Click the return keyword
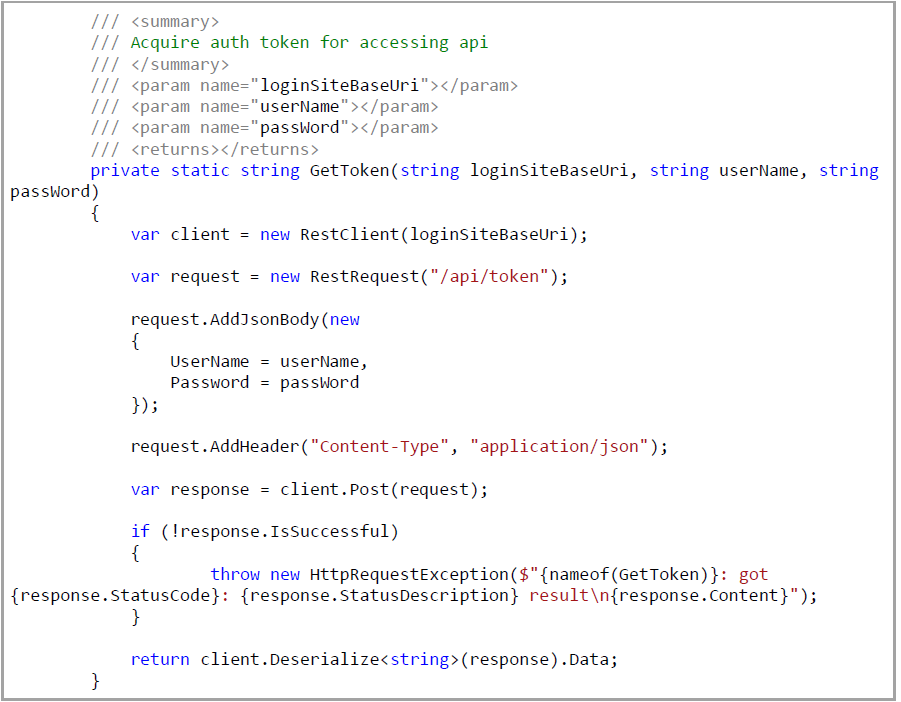This screenshot has height=702, width=901. tap(160, 659)
